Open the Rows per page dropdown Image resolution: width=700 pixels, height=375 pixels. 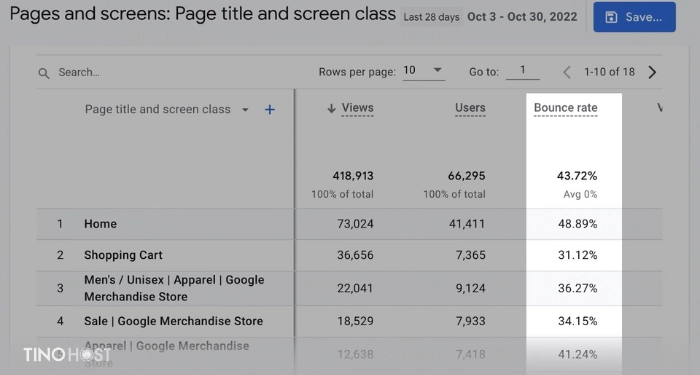pos(424,71)
